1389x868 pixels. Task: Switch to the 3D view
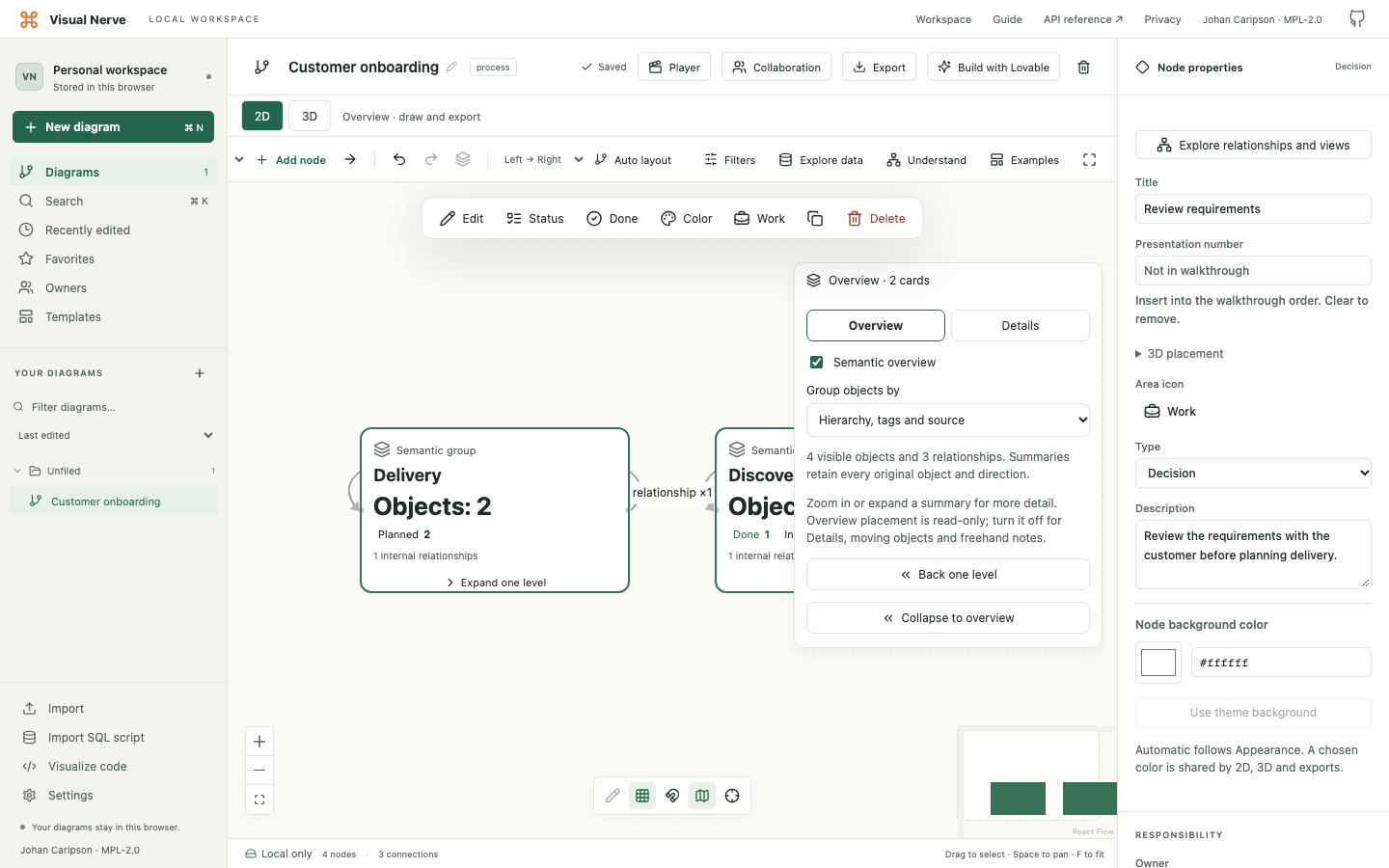click(x=310, y=116)
